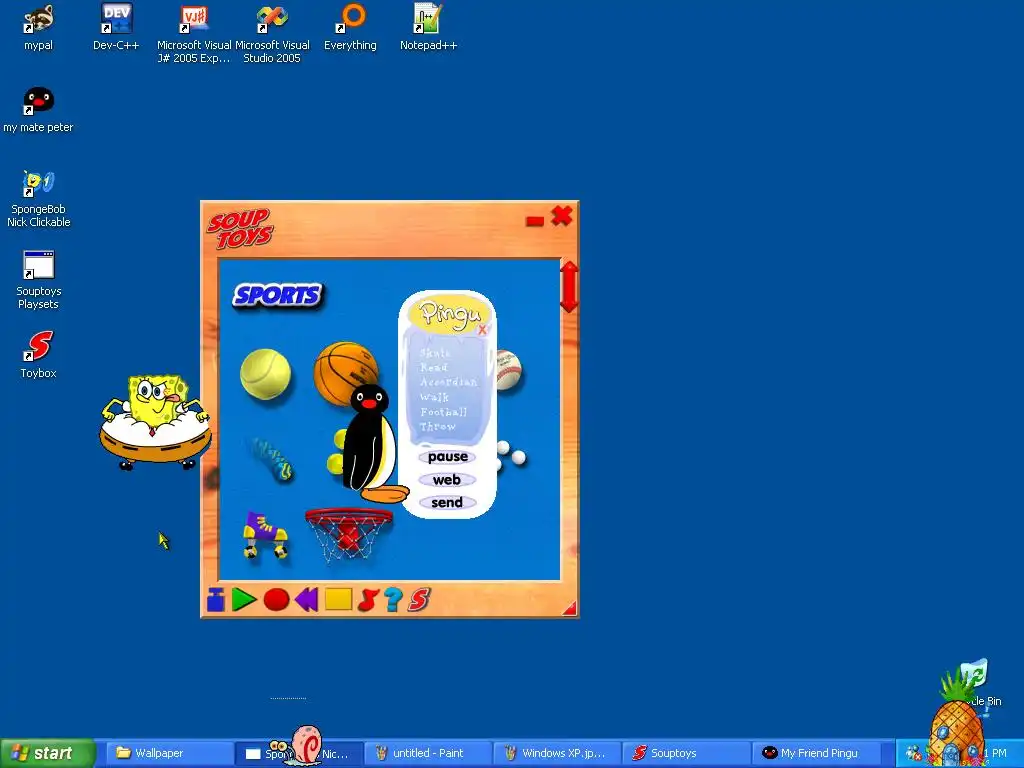Click the SPORTS category title
This screenshot has width=1024, height=768.
(278, 295)
